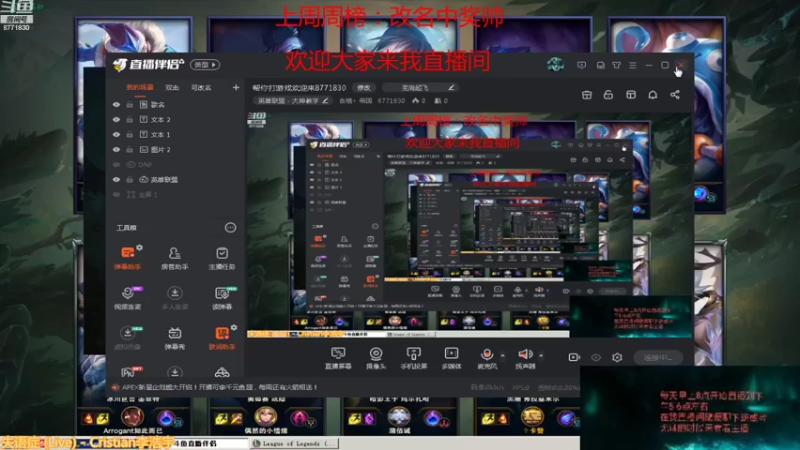The height and width of the screenshot is (450, 800).
Task: Open settings gear on 弹幕助手
Action: (139, 247)
